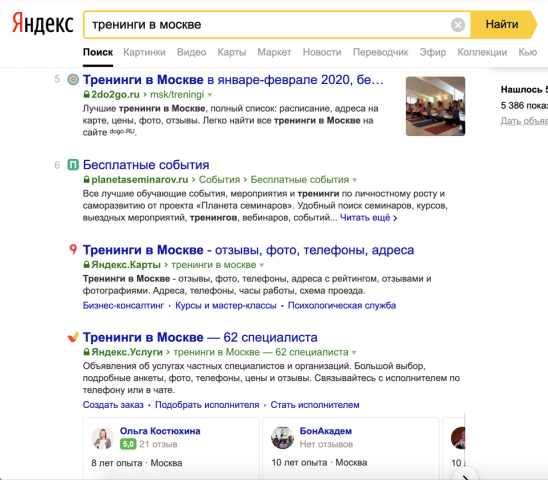Expand dropdown arrow after 'Бесплатные события' breadcrumb
This screenshot has height=480, width=548.
(x=355, y=180)
